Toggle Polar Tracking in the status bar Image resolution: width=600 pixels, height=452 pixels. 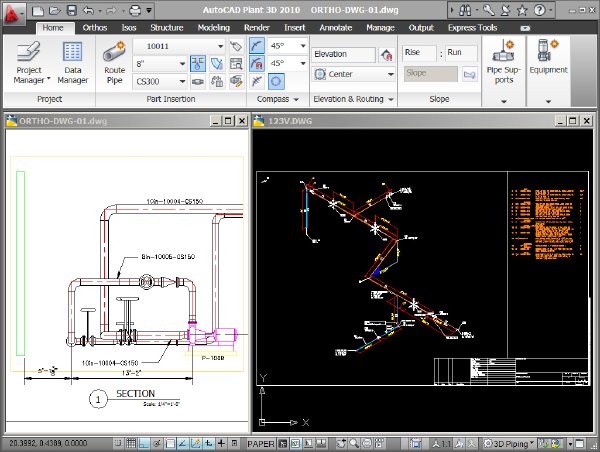coord(157,444)
